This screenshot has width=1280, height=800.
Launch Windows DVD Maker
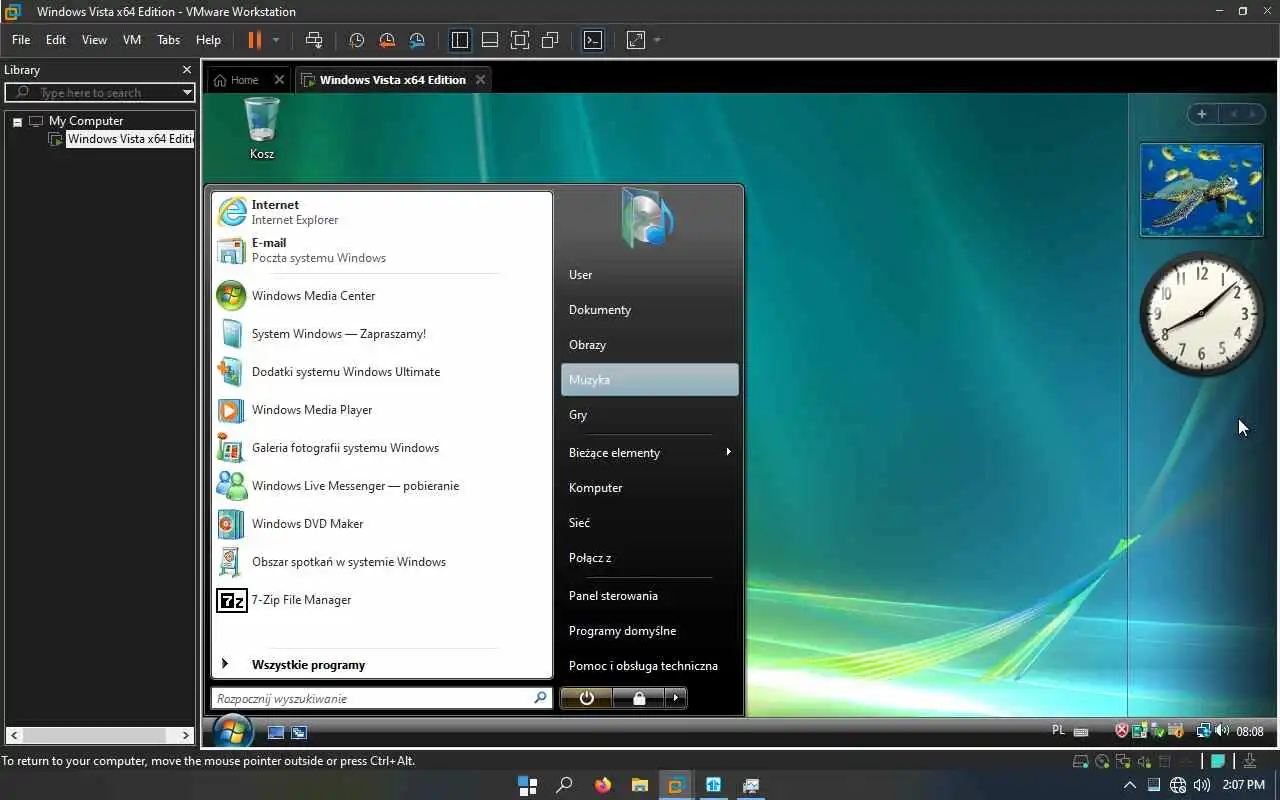(x=382, y=524)
